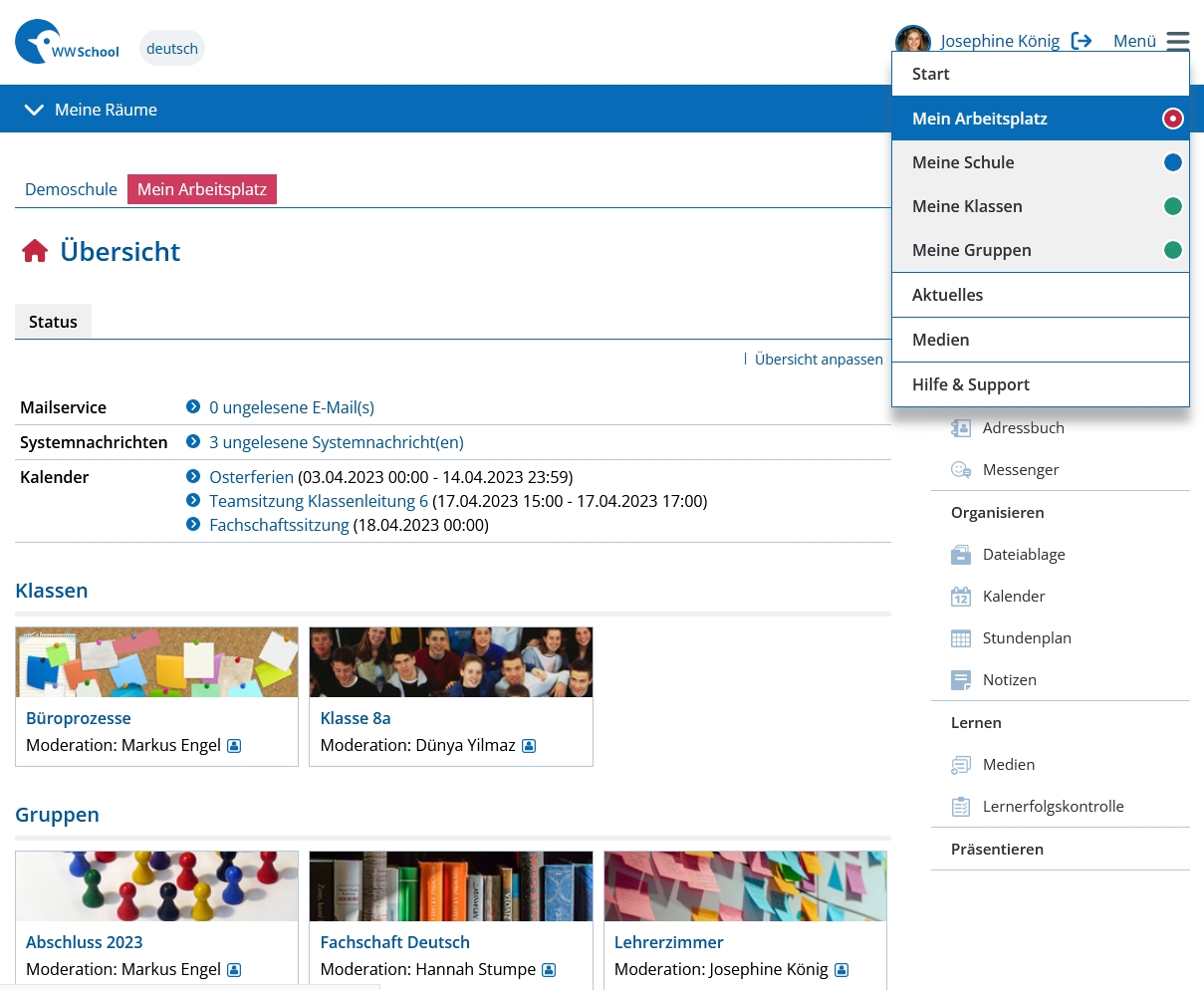Open the Stundenplan grid icon

click(961, 638)
